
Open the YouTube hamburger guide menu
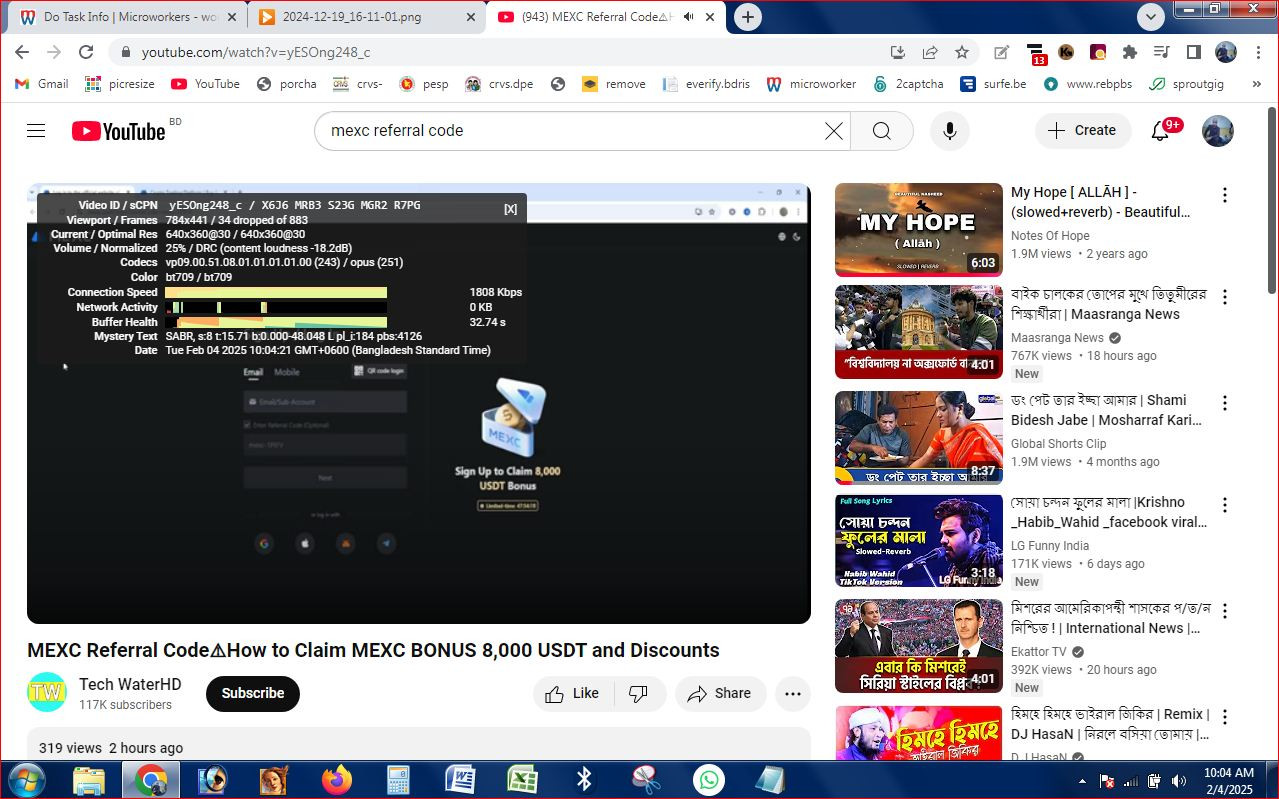click(x=36, y=131)
